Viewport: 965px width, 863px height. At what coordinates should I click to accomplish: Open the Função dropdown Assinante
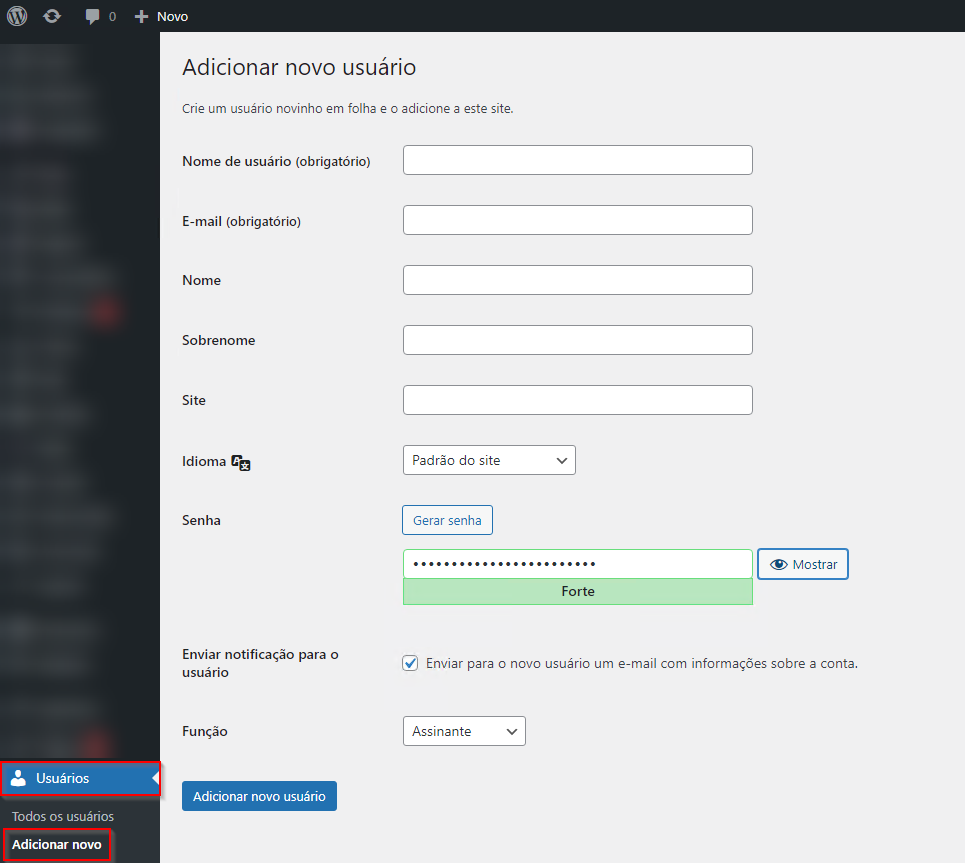click(464, 731)
